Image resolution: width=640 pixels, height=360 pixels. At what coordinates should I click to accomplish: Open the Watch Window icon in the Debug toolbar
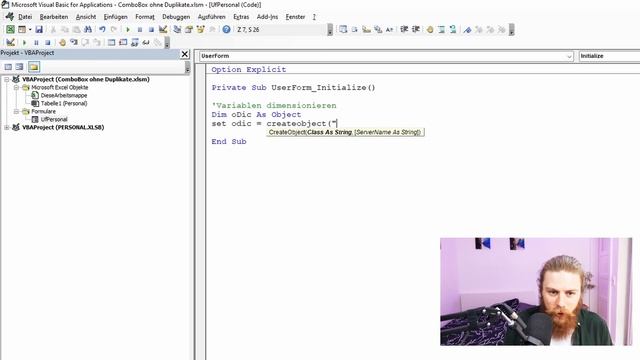click(x=134, y=42)
